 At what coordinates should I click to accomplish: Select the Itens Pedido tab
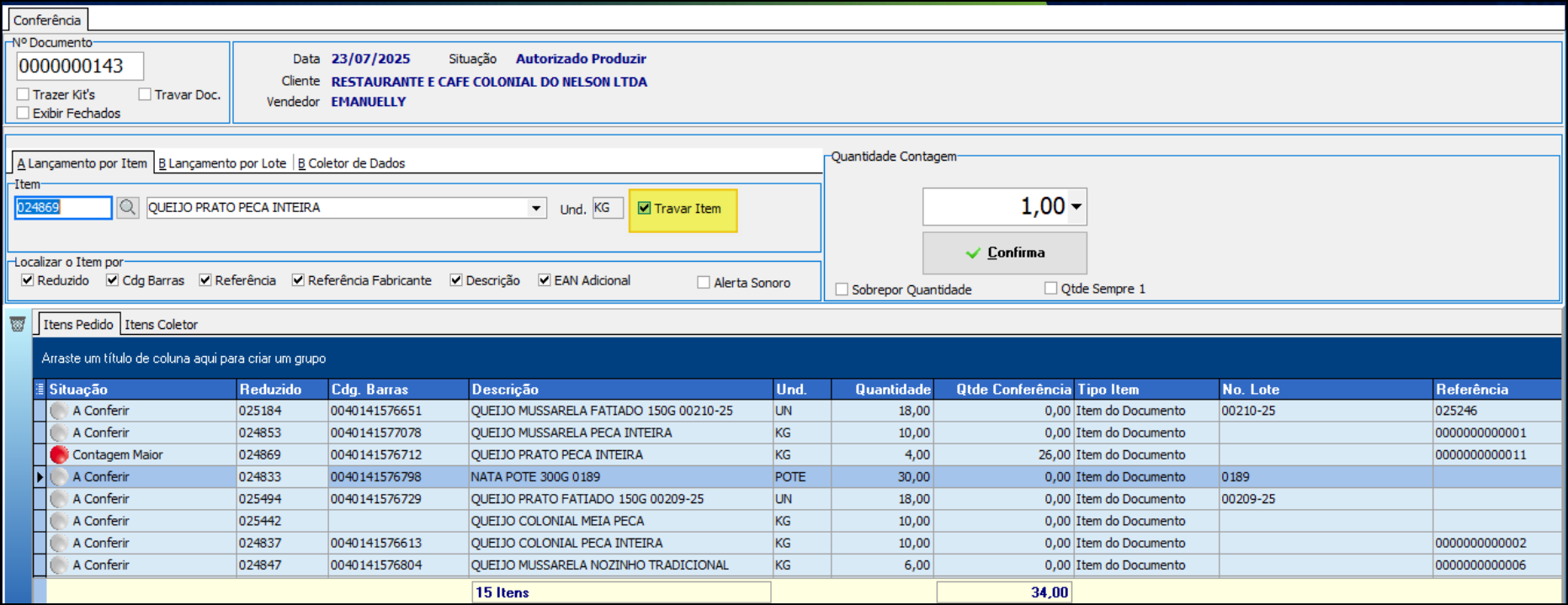78,324
